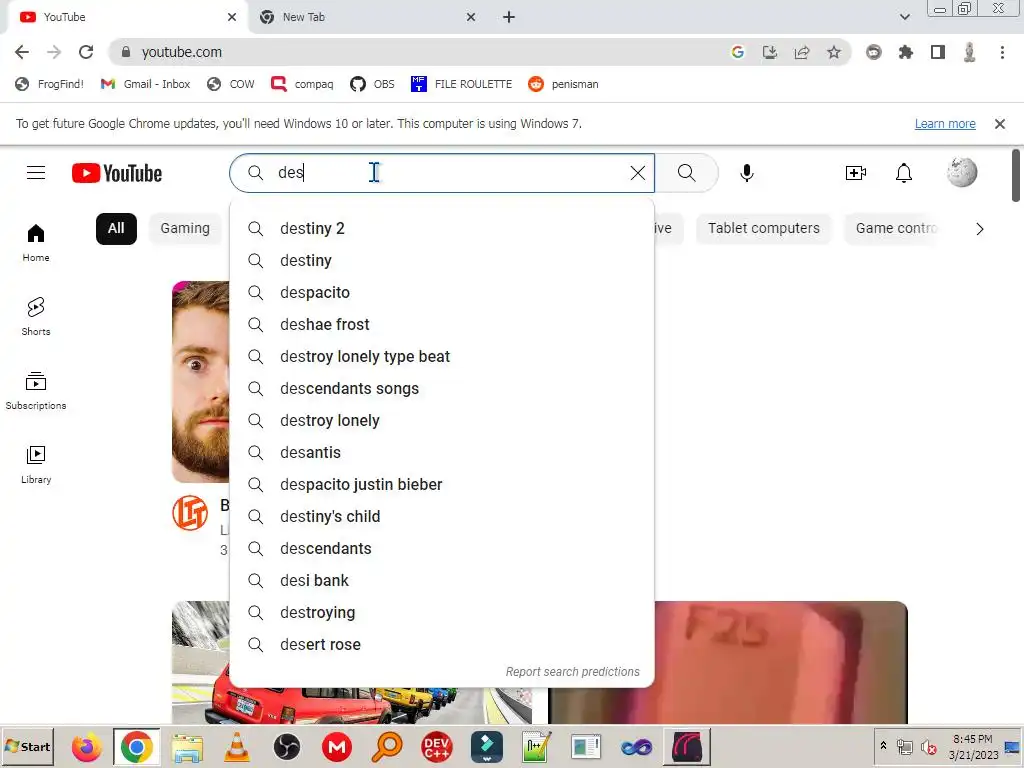Choose suggestion "descendants songs"

pos(442,389)
